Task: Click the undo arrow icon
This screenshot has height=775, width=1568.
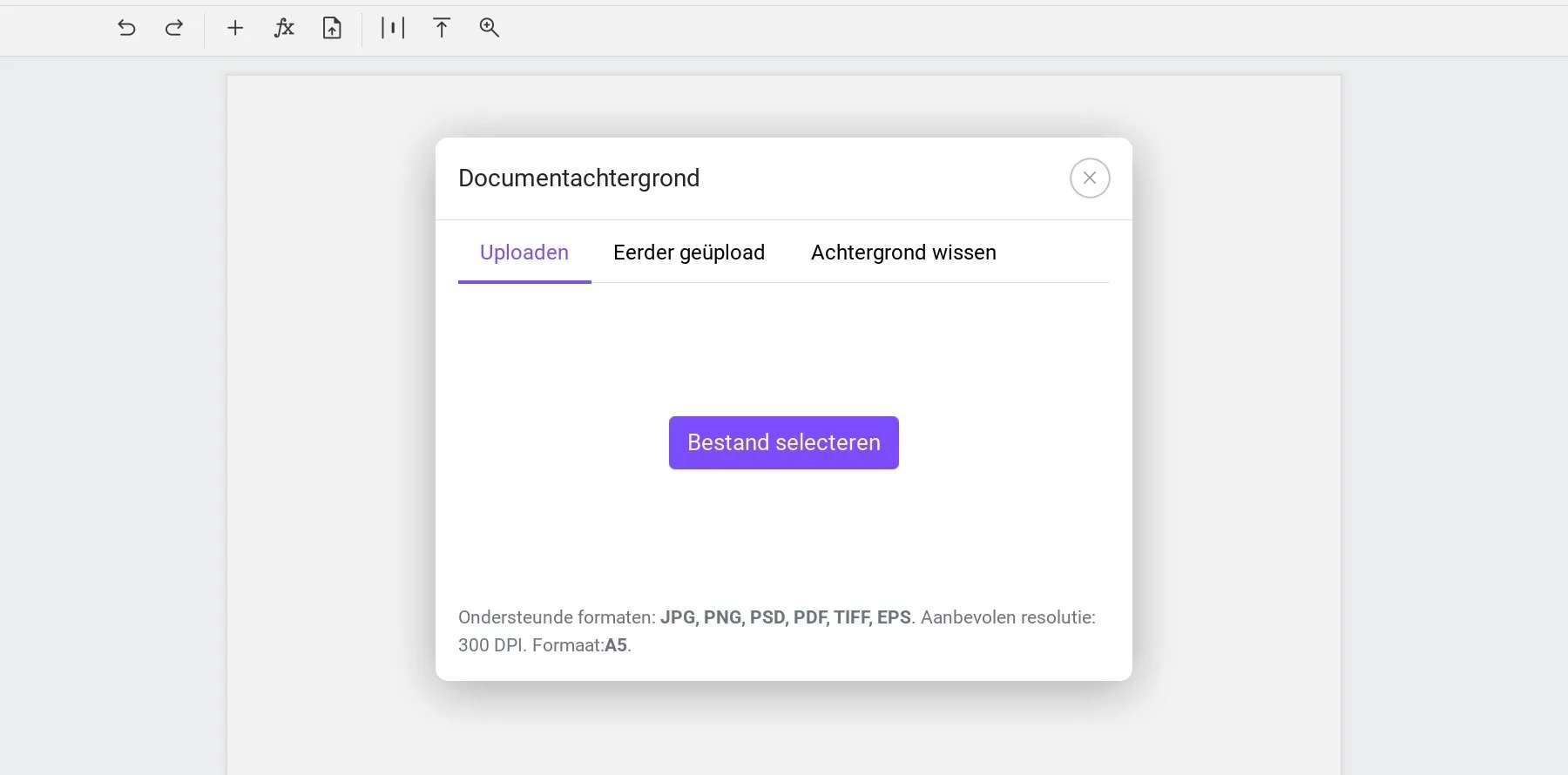Action: point(126,28)
